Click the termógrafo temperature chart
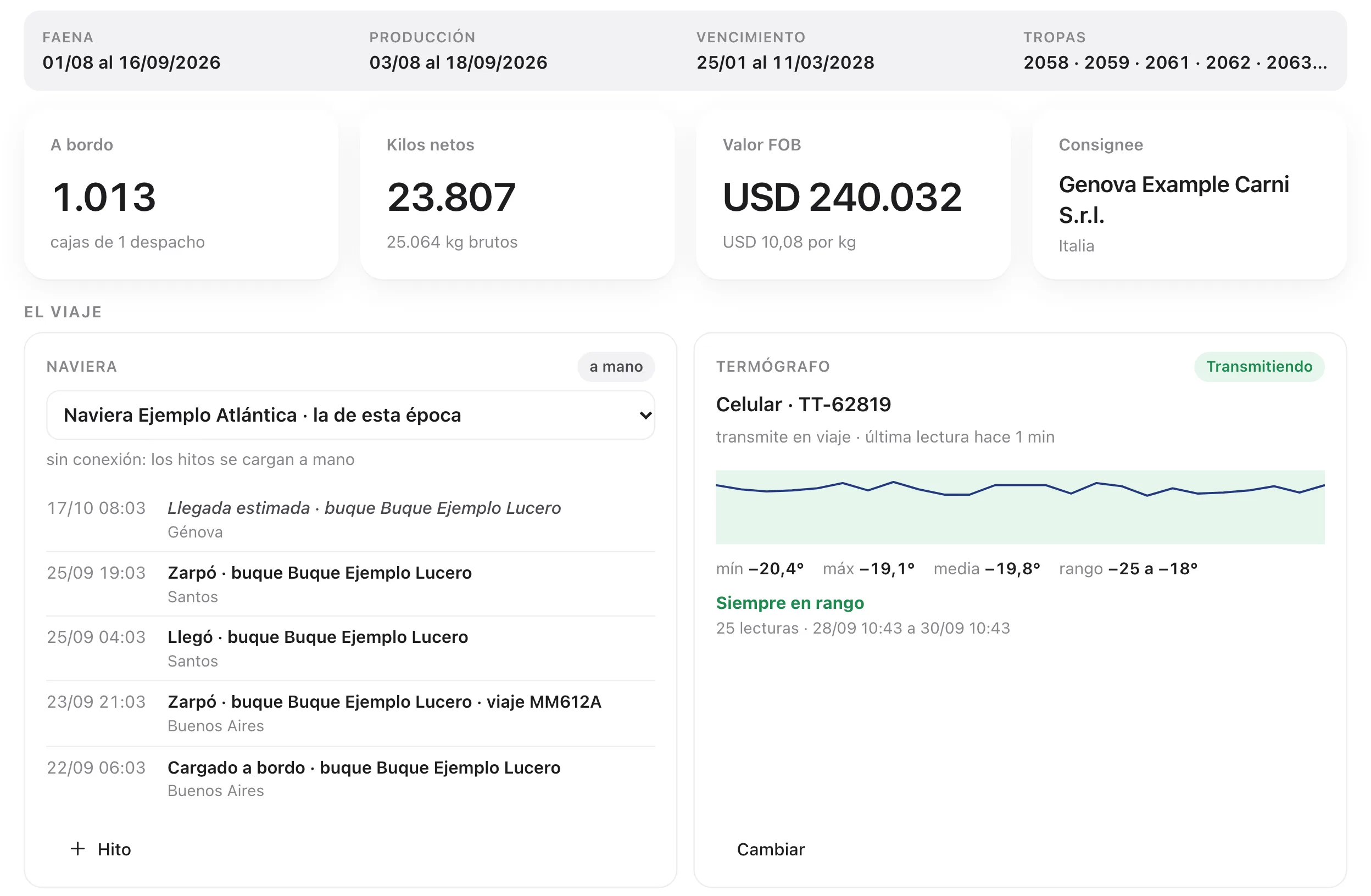Viewport: 1371px width, 896px height. pos(1020,507)
